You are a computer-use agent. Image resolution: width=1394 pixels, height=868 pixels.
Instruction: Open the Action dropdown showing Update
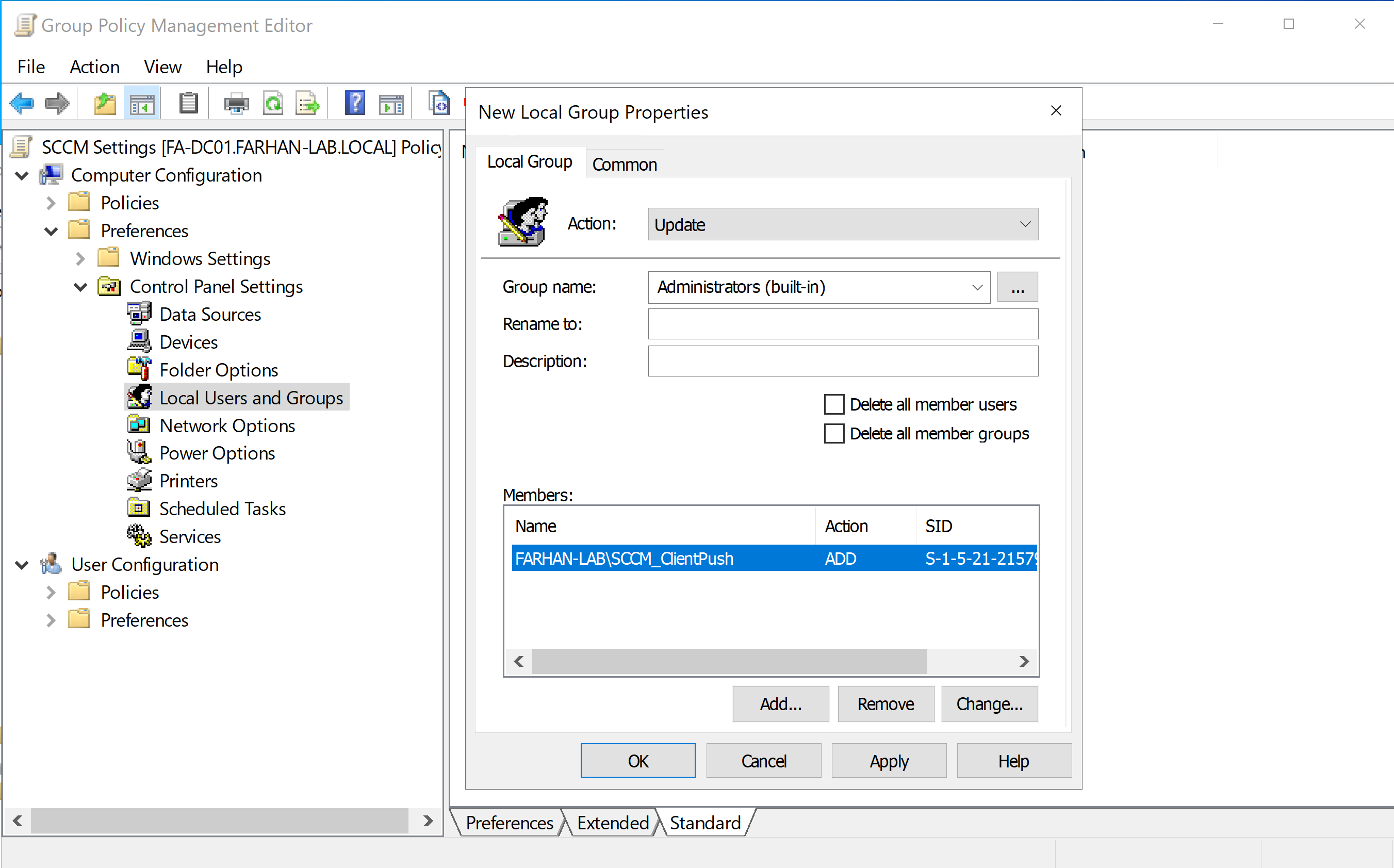[843, 224]
